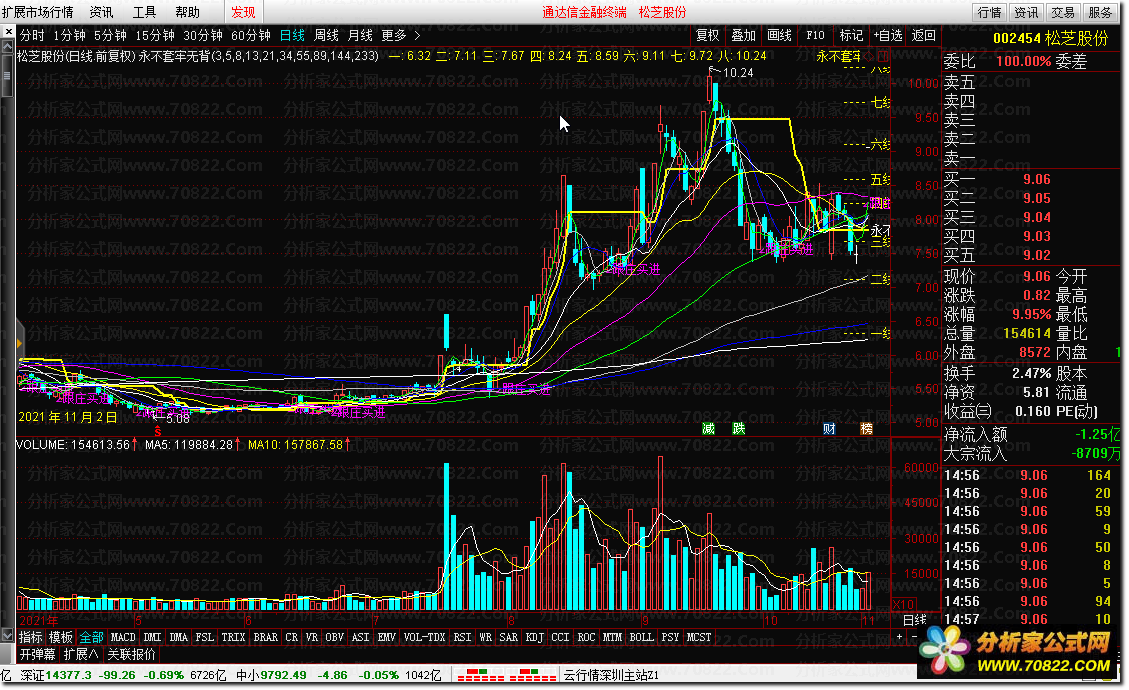Click the 002454 松芝股份 stock title

click(1051, 38)
